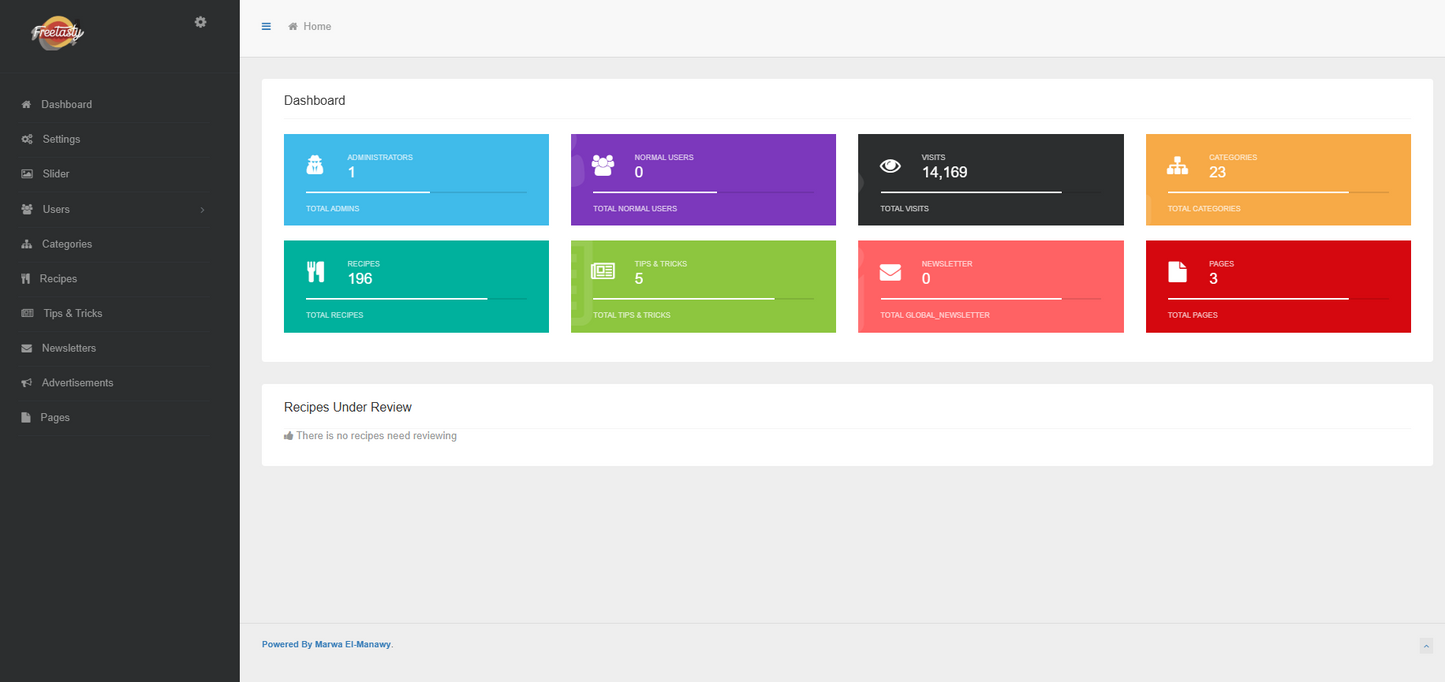Click the hamburger icon to collapse sidebar
Screen dimensions: 1445x682
pos(266,26)
